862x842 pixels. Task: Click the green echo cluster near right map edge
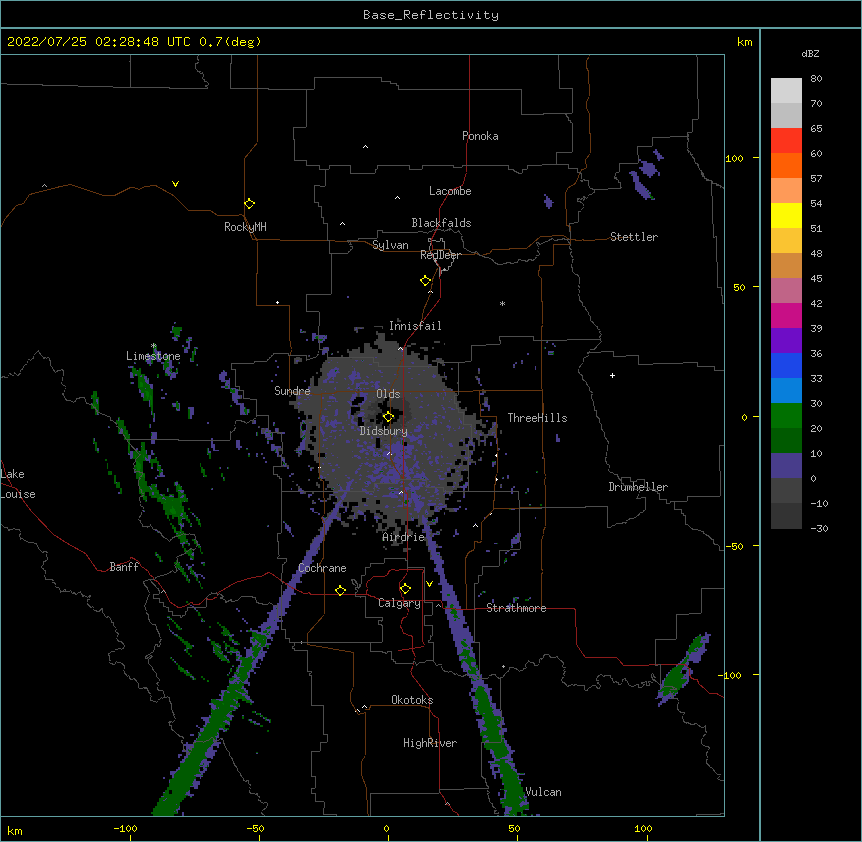(683, 671)
